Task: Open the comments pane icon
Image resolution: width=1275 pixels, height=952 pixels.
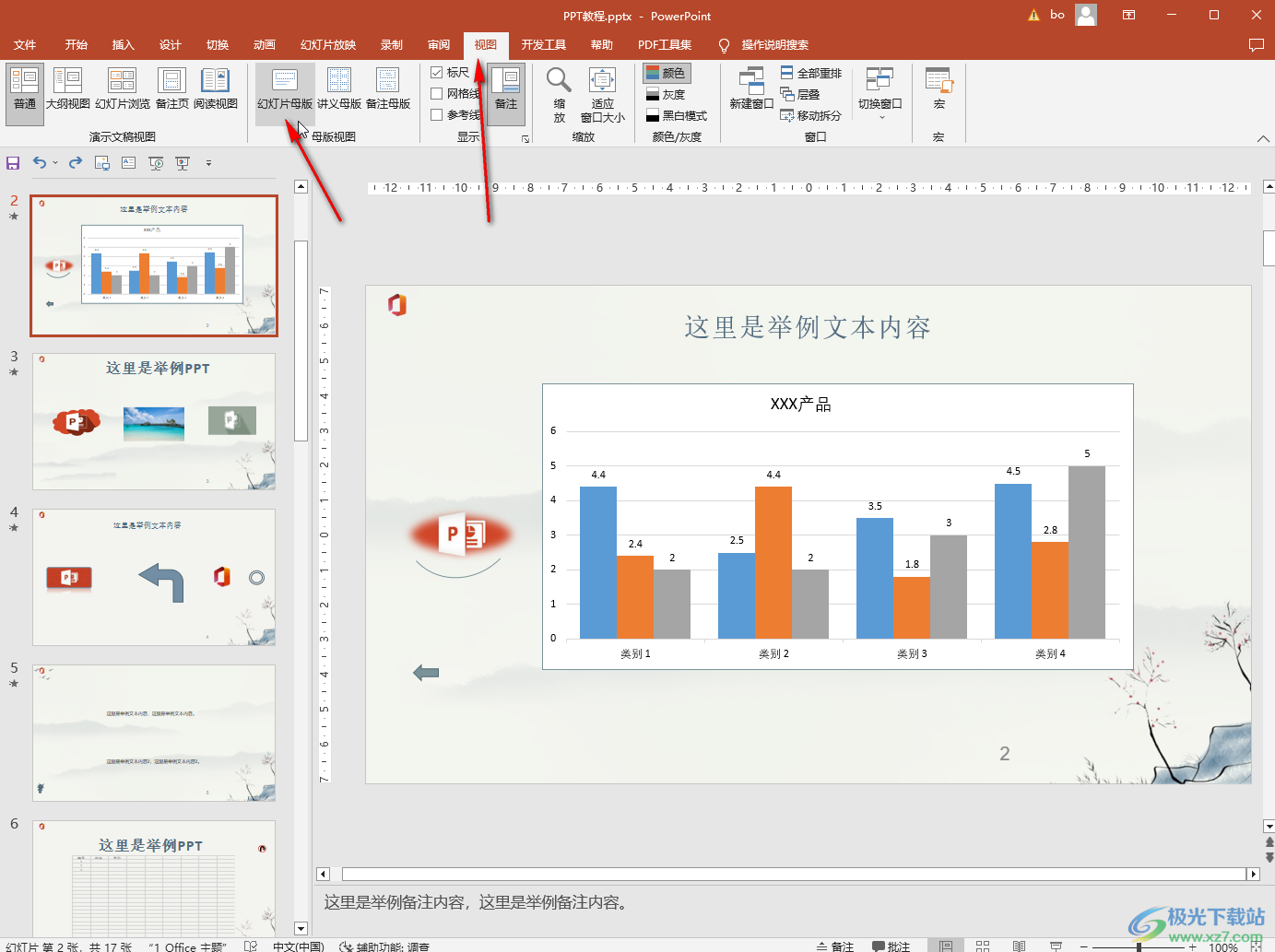Action: (x=1256, y=44)
